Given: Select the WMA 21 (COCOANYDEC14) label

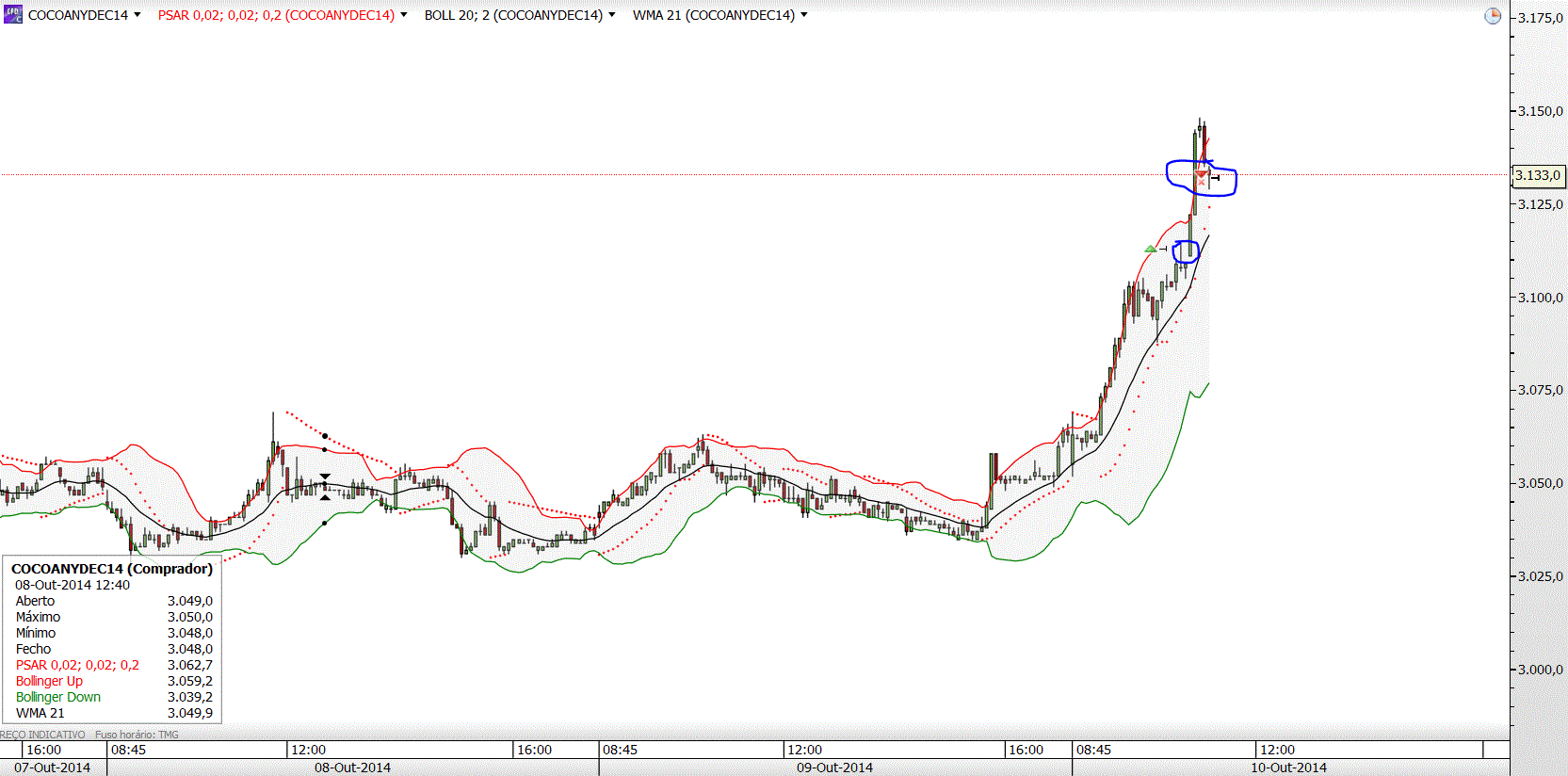Looking at the screenshot, I should [x=714, y=15].
